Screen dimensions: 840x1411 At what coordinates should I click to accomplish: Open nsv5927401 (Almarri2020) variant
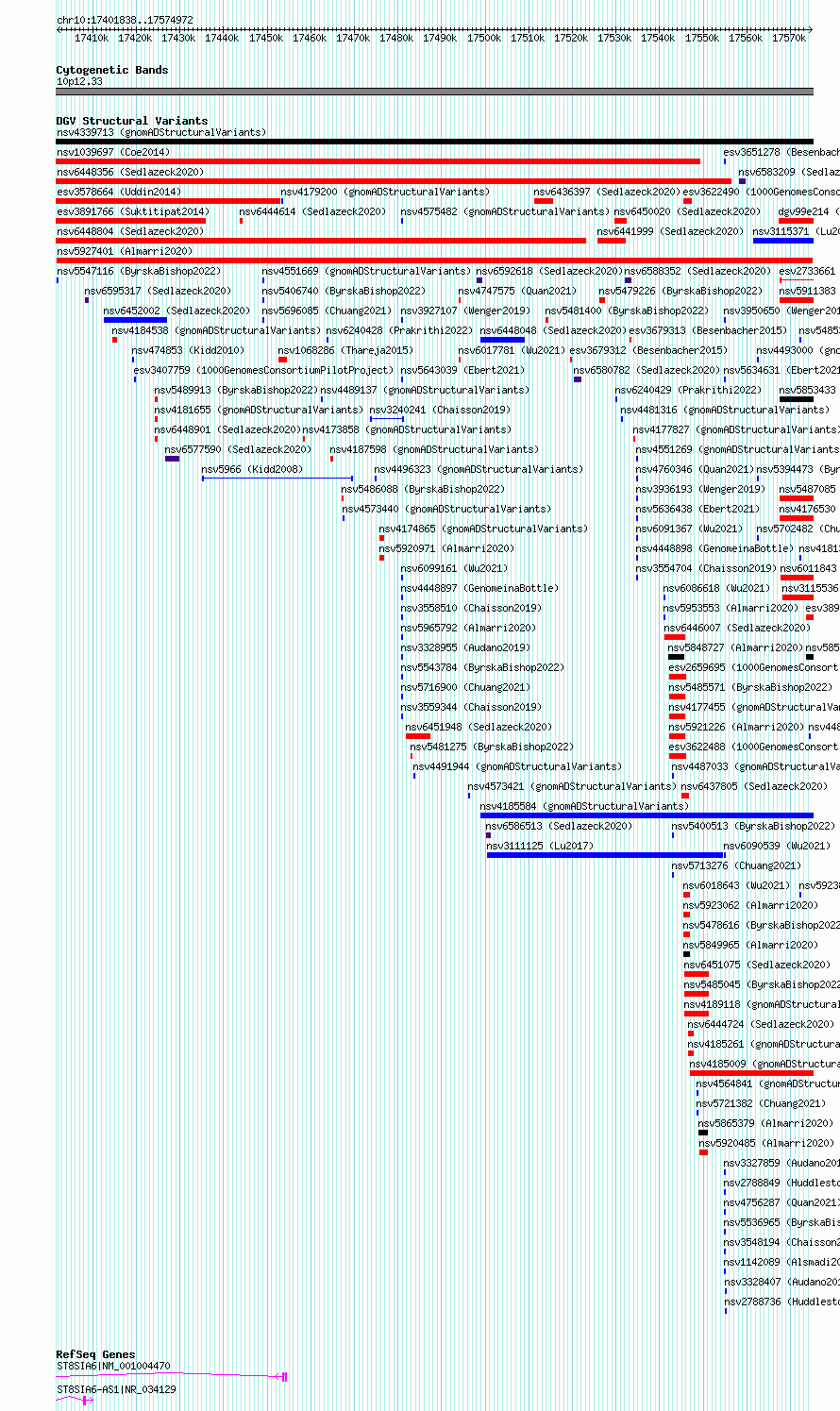pos(125,251)
